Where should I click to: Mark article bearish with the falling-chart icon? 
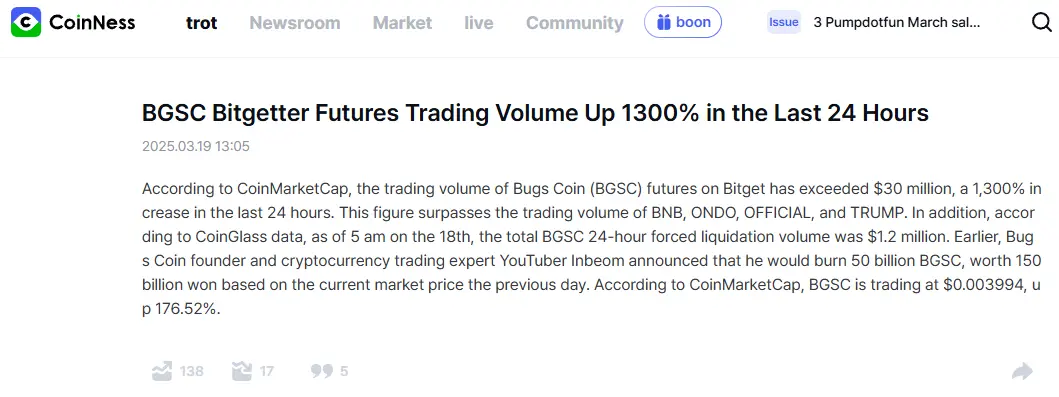pyautogui.click(x=242, y=371)
